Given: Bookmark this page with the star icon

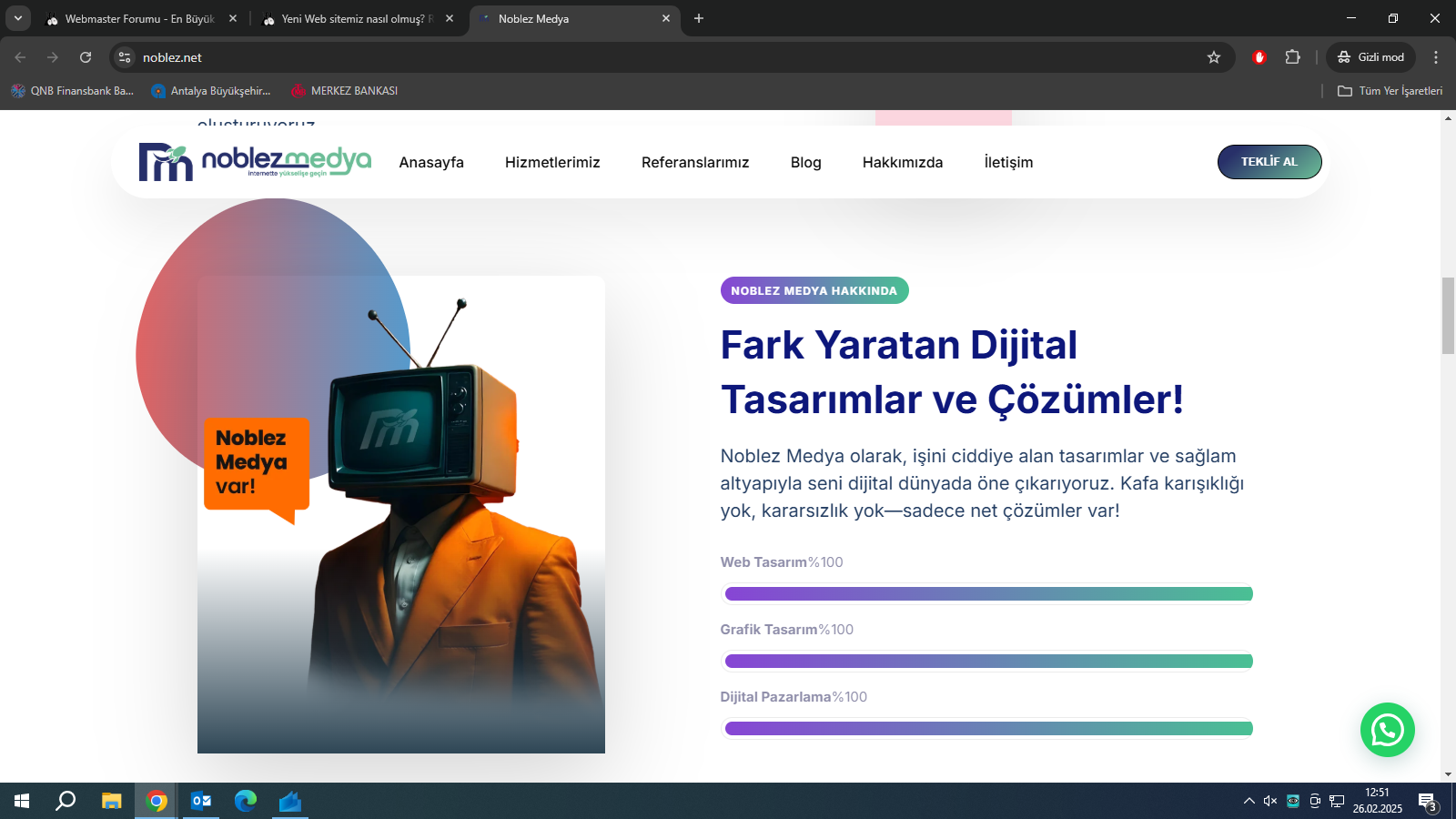Looking at the screenshot, I should point(1214,57).
